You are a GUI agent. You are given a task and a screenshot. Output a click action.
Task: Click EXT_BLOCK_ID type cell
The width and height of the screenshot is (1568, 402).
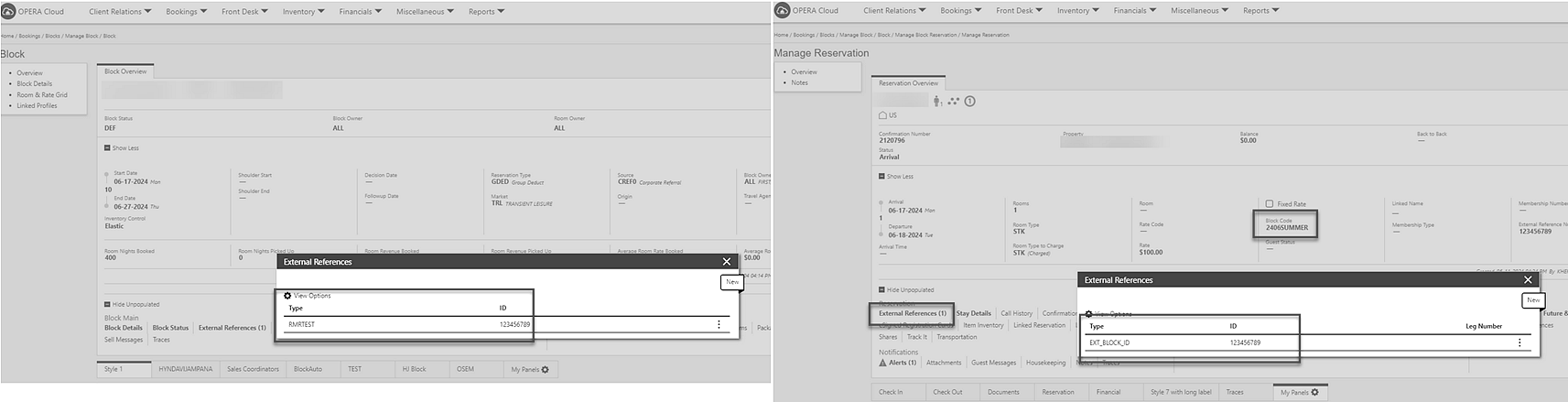coord(1109,343)
